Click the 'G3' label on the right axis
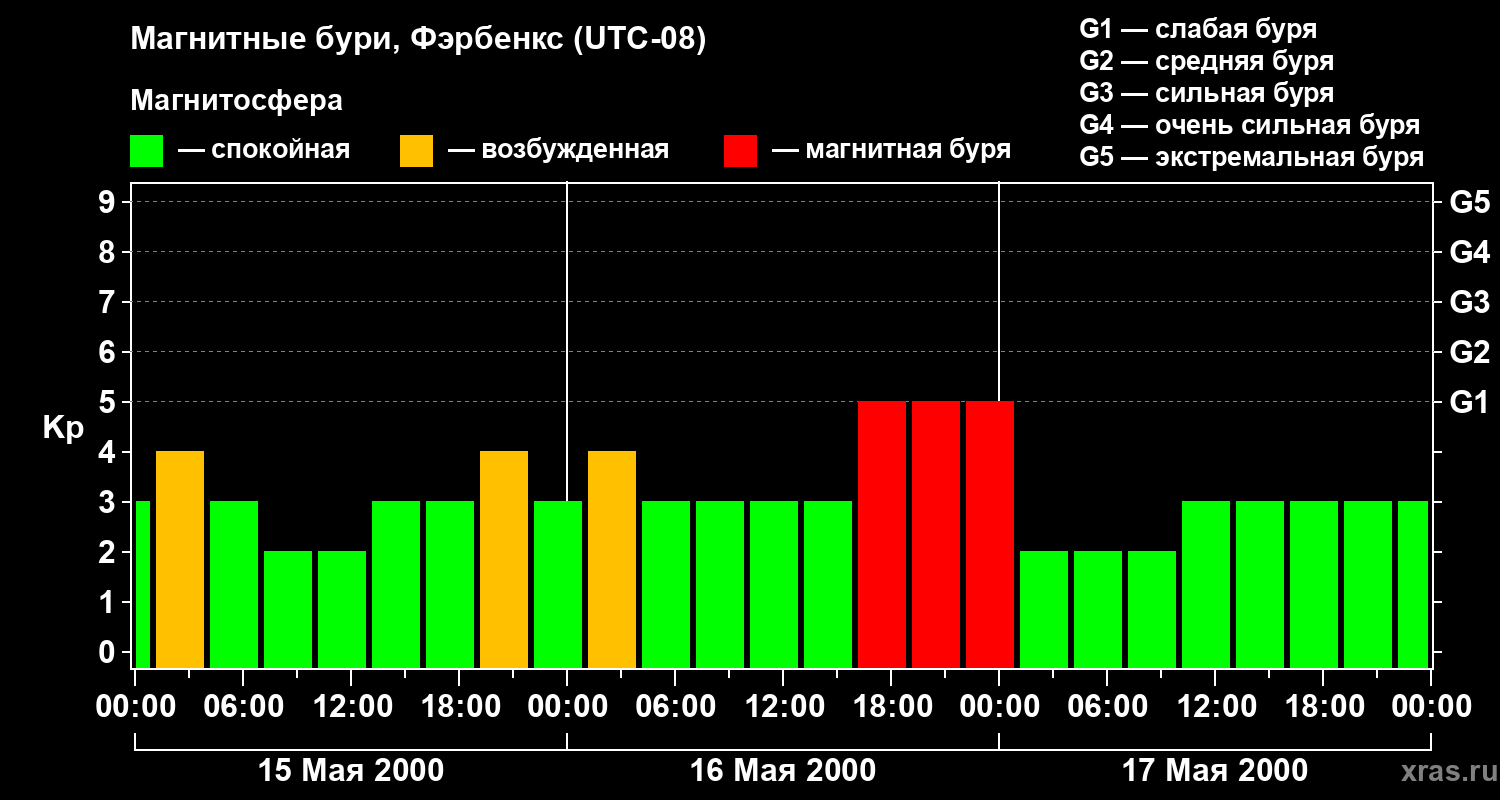Screen dimensions: 1500x800 click(x=1469, y=302)
